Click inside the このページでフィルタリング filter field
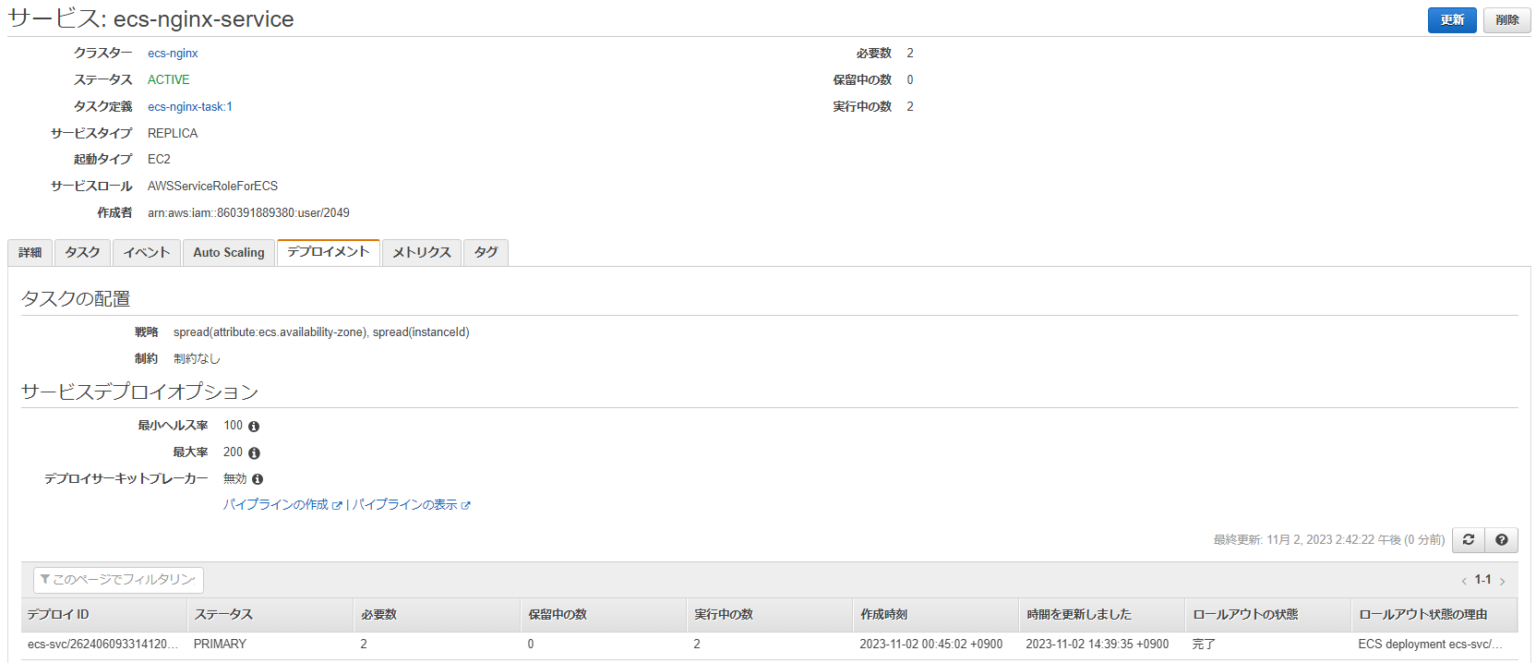The width and height of the screenshot is (1536, 663). pos(120,580)
